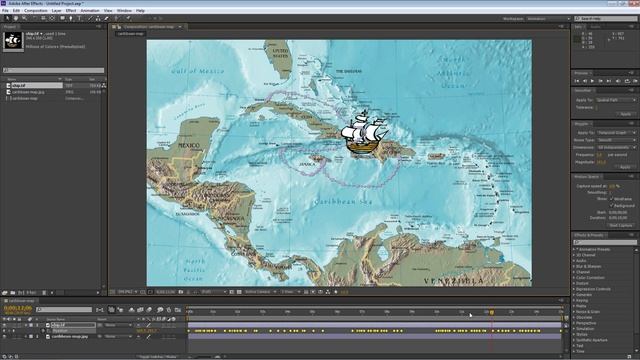Open the Graph Editor in timeline
Viewport: 640px width, 360px height.
[x=178, y=310]
